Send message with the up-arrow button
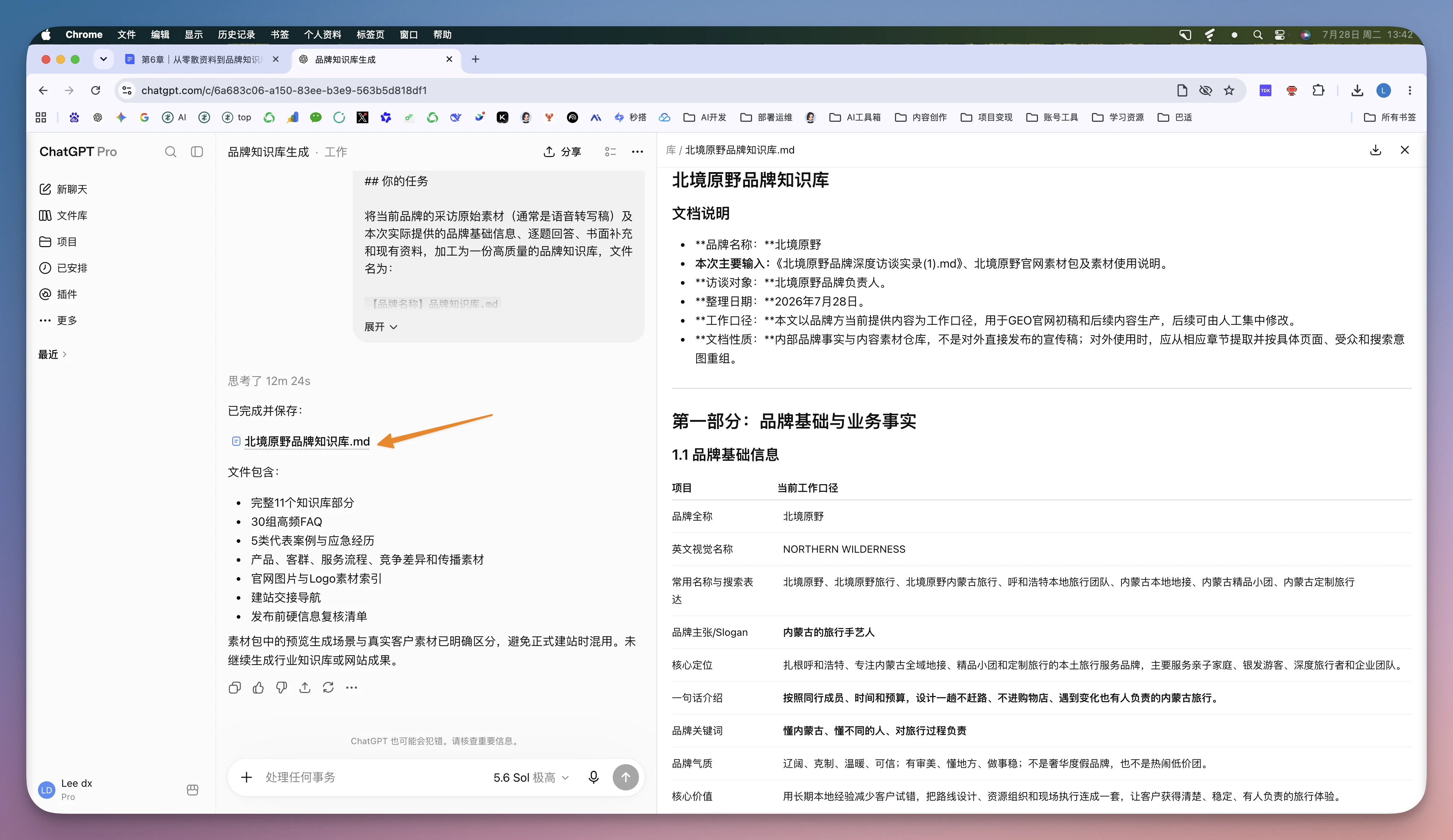 click(625, 777)
